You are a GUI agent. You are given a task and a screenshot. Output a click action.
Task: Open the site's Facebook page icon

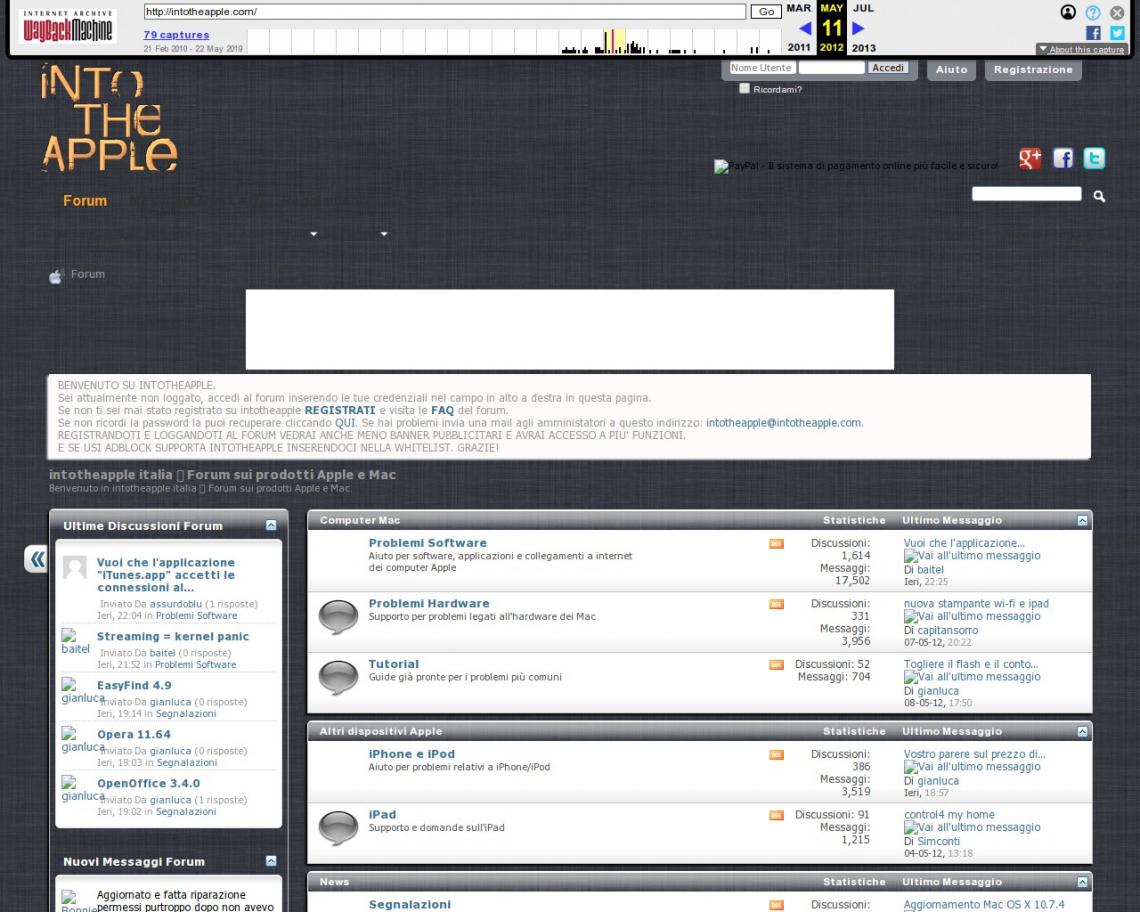pos(1063,159)
